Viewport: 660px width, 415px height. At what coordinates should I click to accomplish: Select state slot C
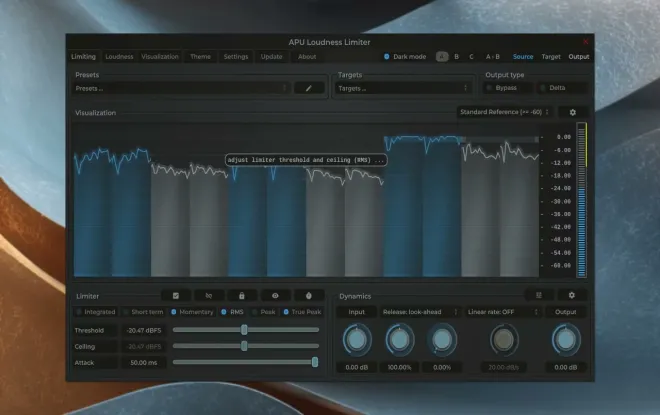pos(471,56)
